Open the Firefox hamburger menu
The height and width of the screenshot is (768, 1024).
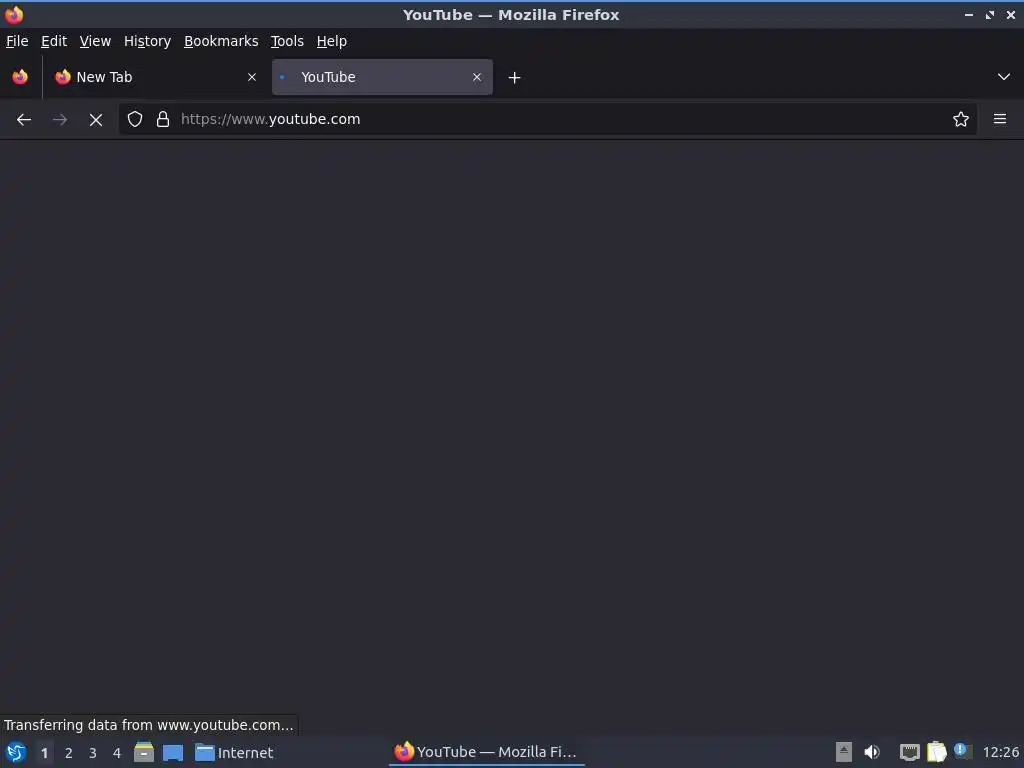coord(1000,119)
